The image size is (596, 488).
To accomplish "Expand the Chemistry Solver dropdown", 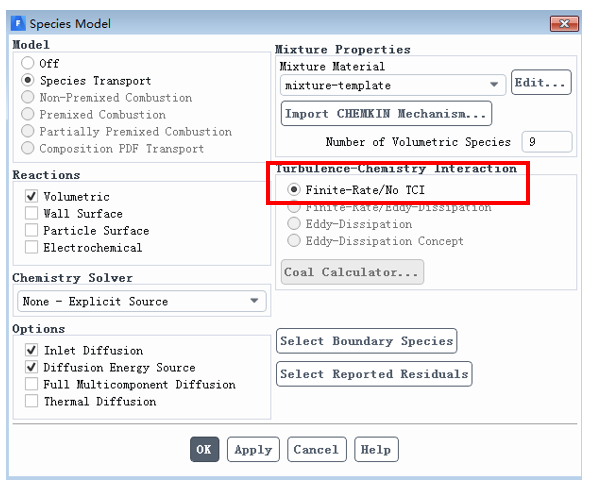I will [x=142, y=301].
